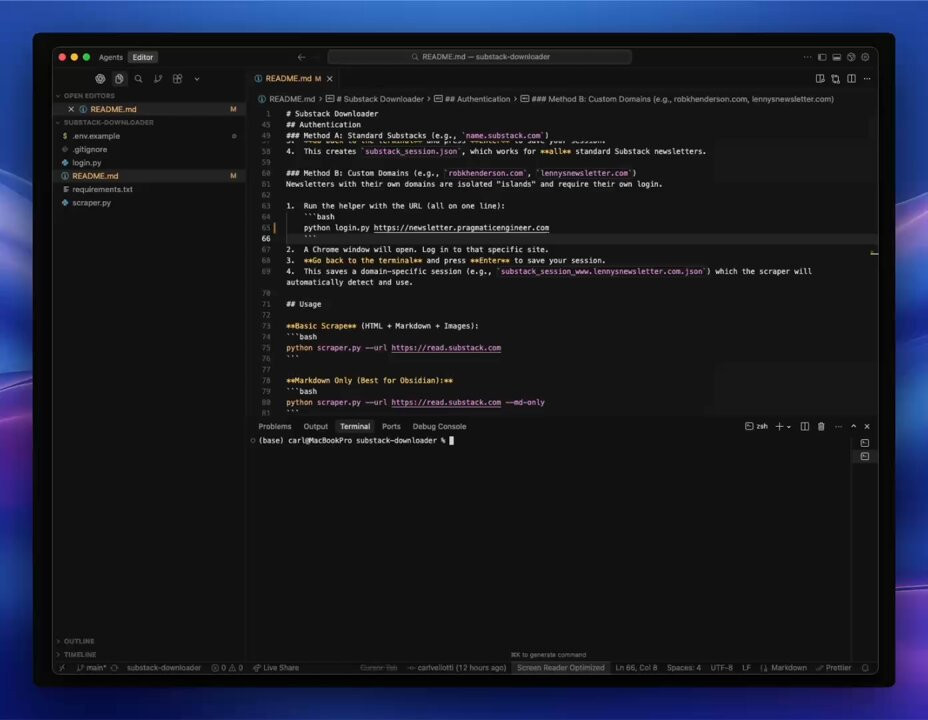This screenshot has width=928, height=720.
Task: Switch to Ports panel tab
Action: (391, 427)
